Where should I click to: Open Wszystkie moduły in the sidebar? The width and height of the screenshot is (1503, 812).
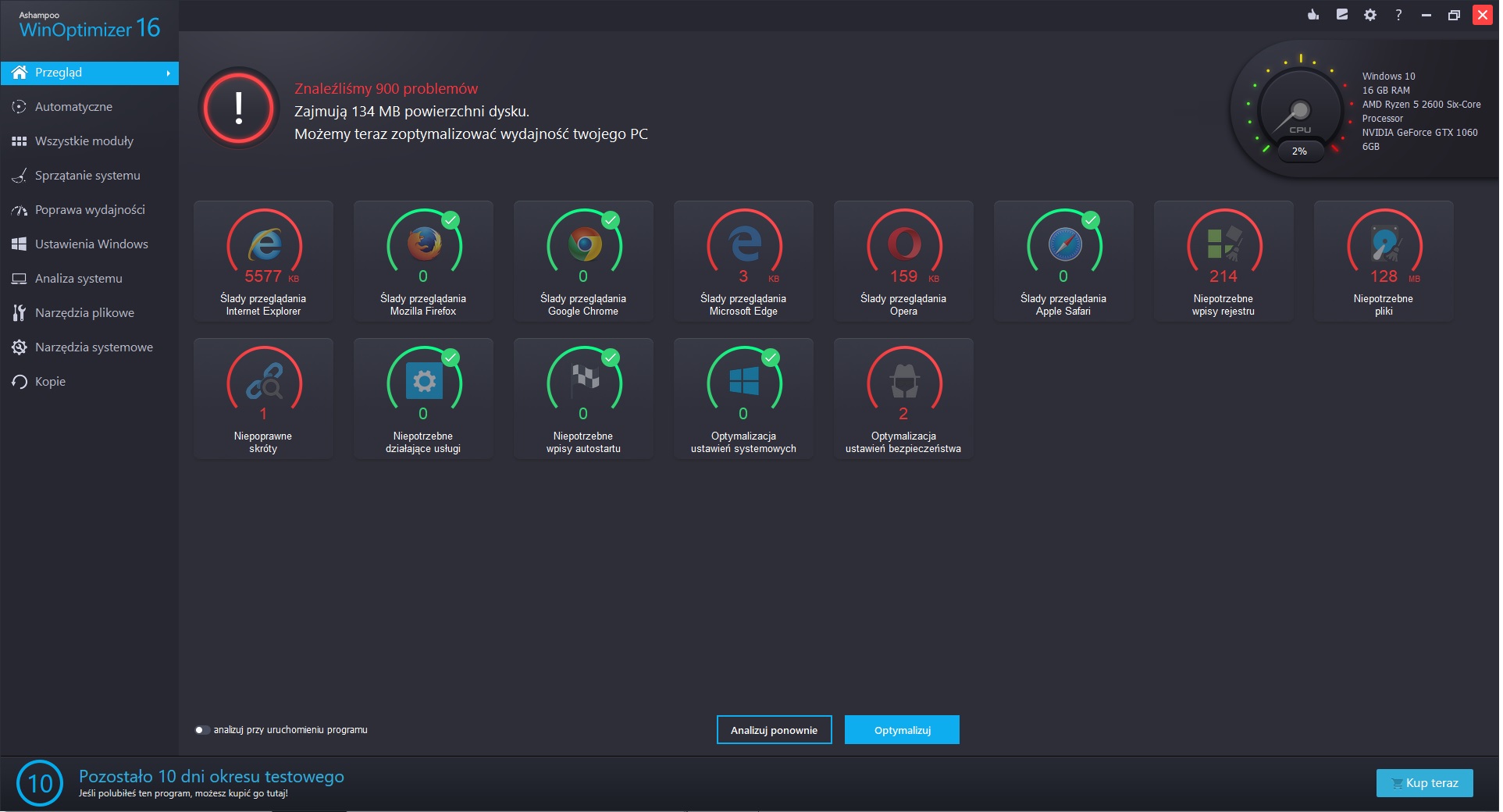click(90, 141)
